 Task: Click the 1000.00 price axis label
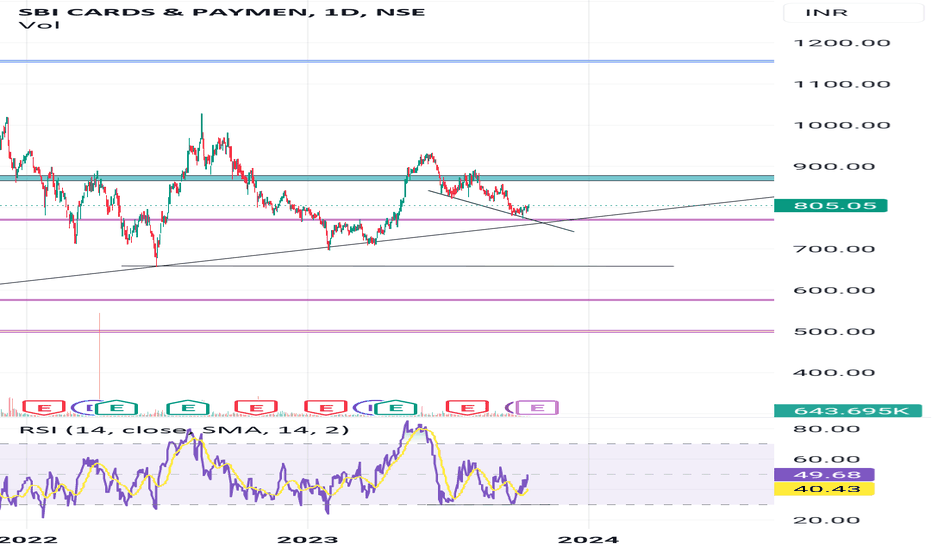click(842, 125)
